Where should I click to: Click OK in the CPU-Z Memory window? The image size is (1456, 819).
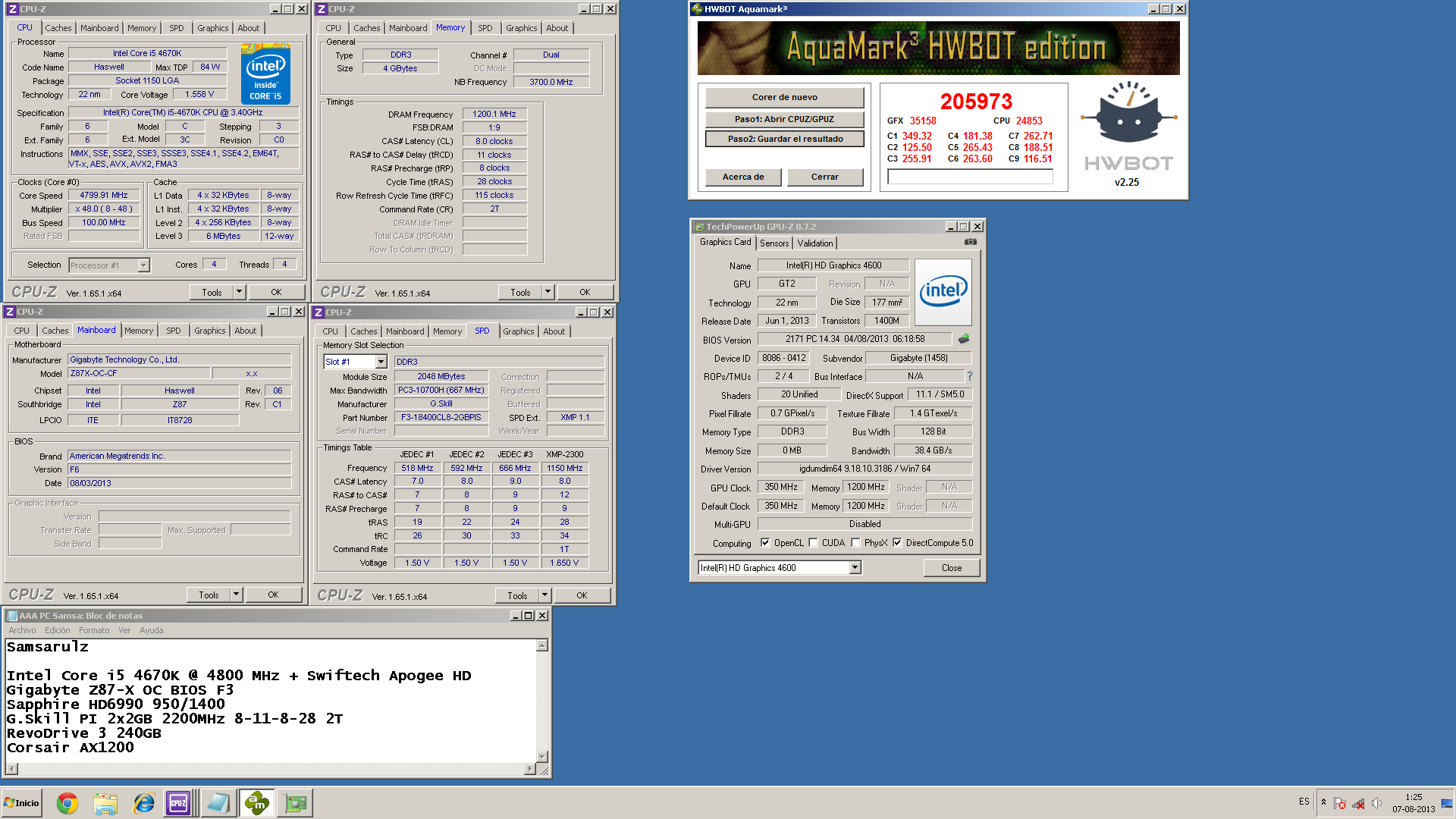pos(585,292)
